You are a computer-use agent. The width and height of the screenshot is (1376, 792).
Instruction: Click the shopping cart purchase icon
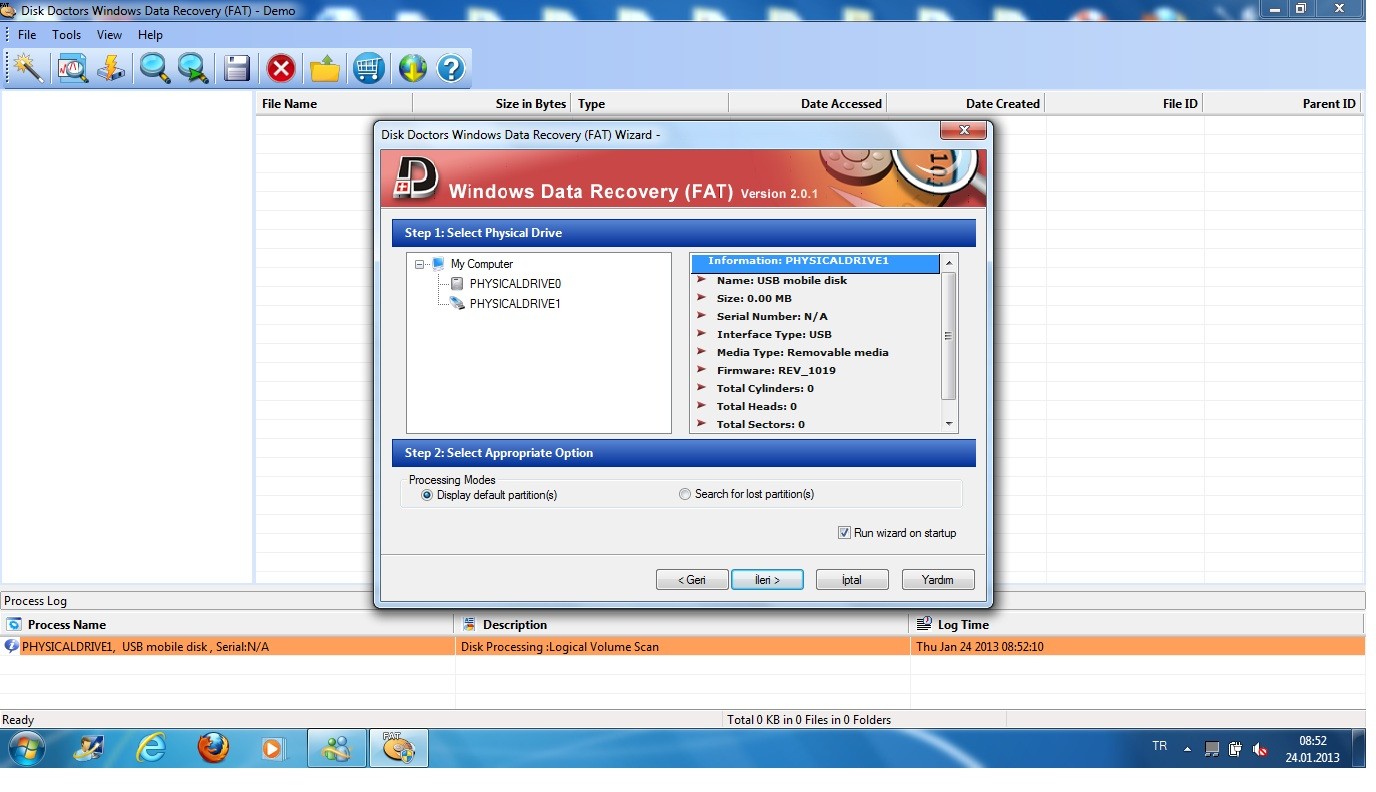coord(369,68)
